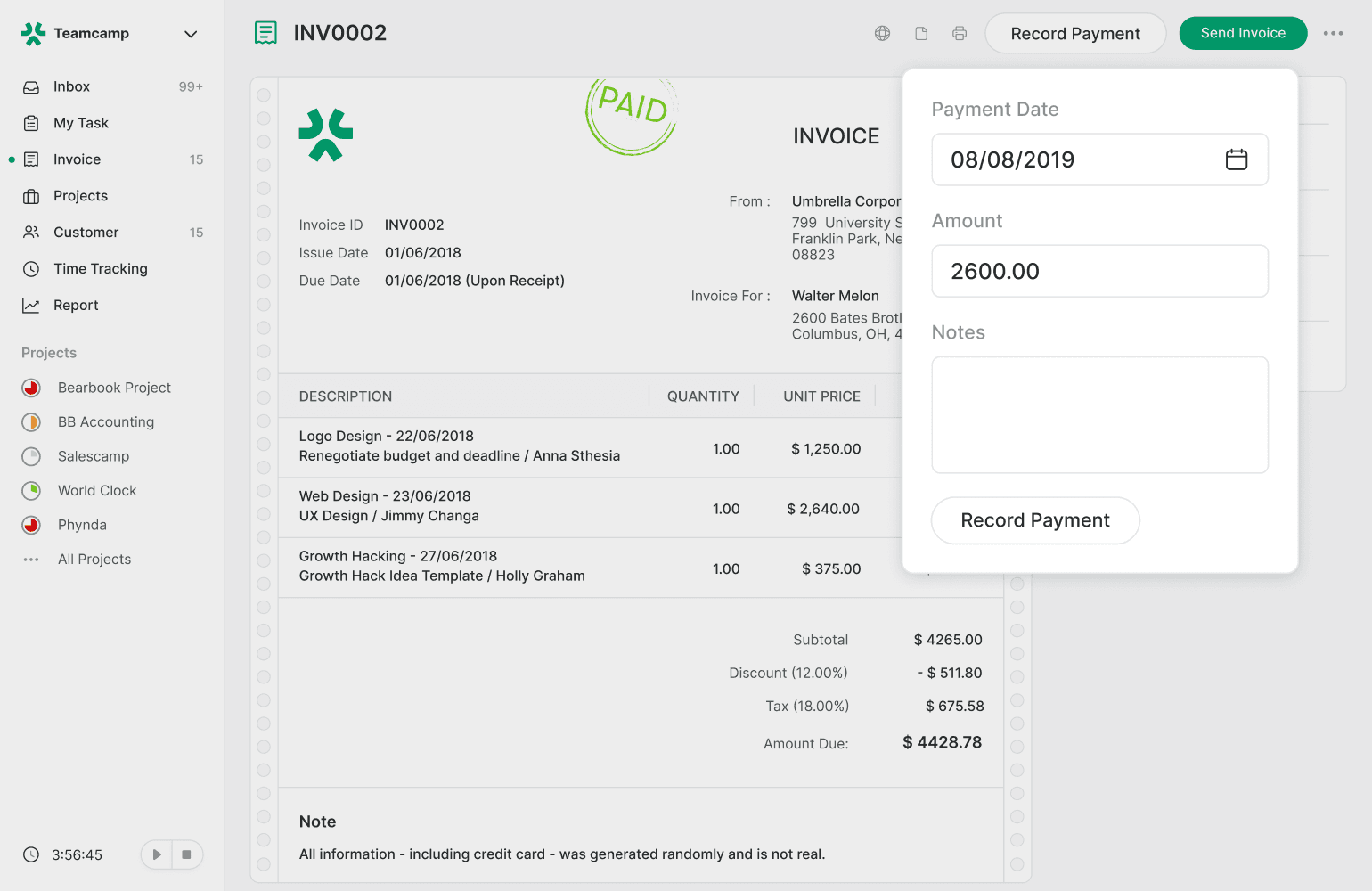Image resolution: width=1372 pixels, height=891 pixels.
Task: Click the printer icon to print invoice
Action: click(x=960, y=33)
